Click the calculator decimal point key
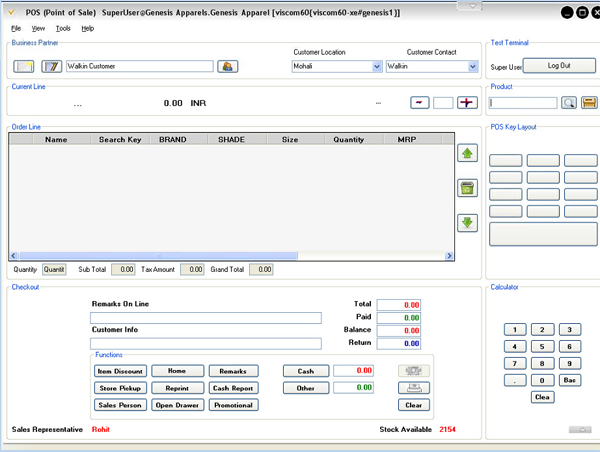 coord(515,380)
